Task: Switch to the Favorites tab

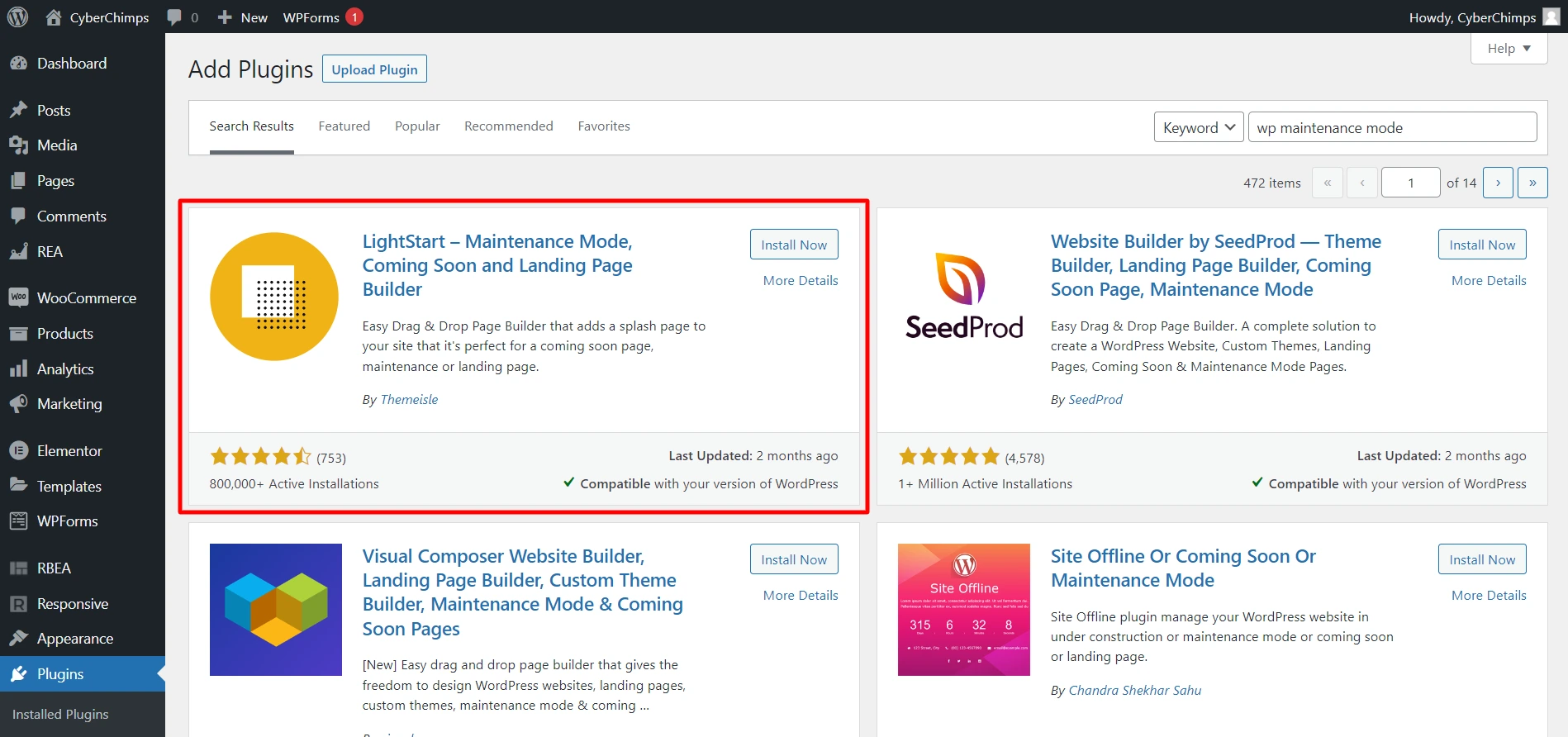Action: [604, 126]
